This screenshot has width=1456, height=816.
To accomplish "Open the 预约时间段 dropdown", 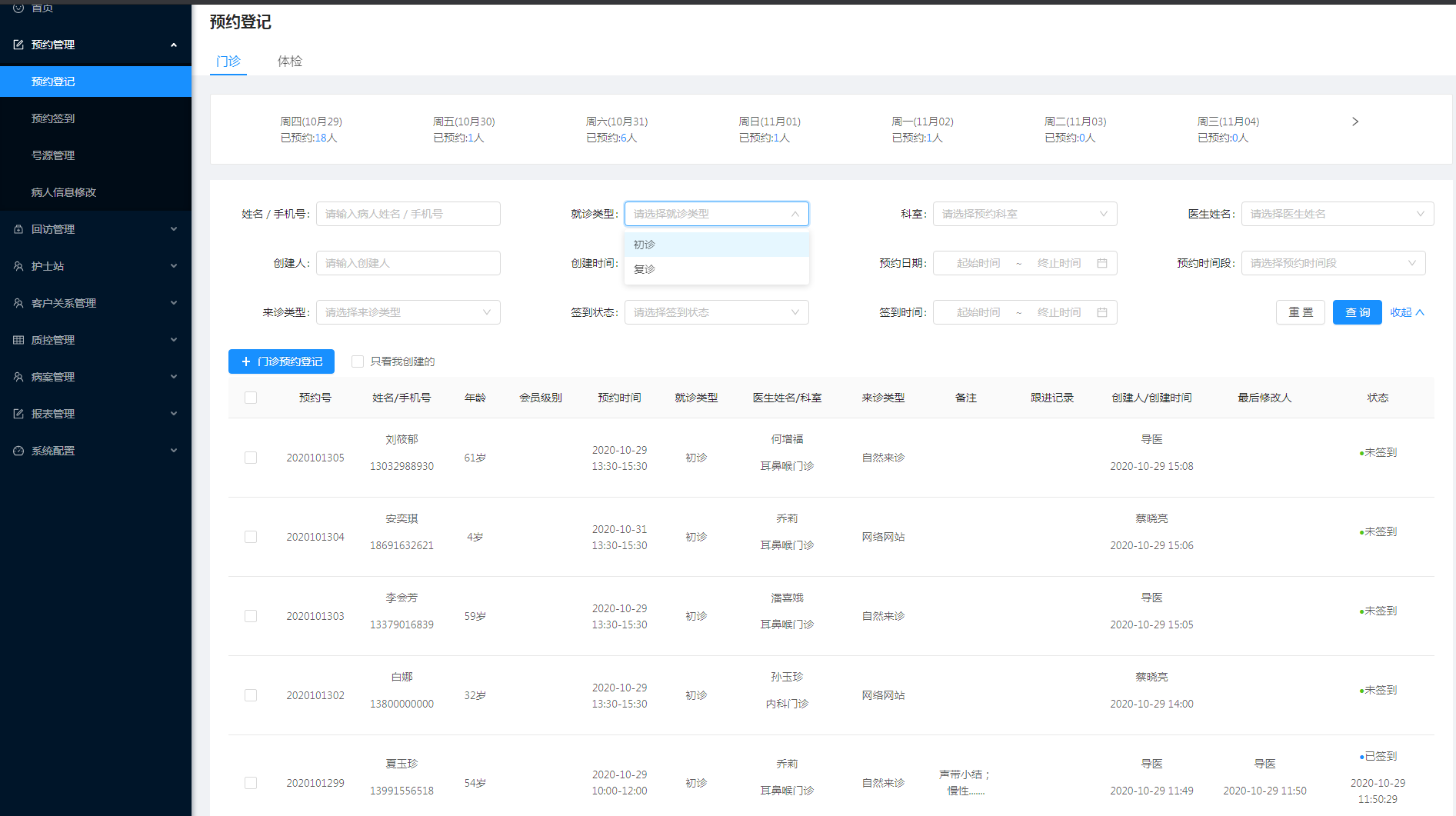I will point(1334,263).
